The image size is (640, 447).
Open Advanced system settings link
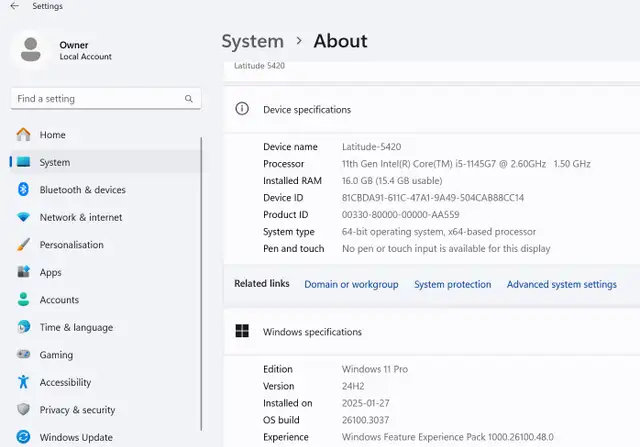[x=562, y=285]
